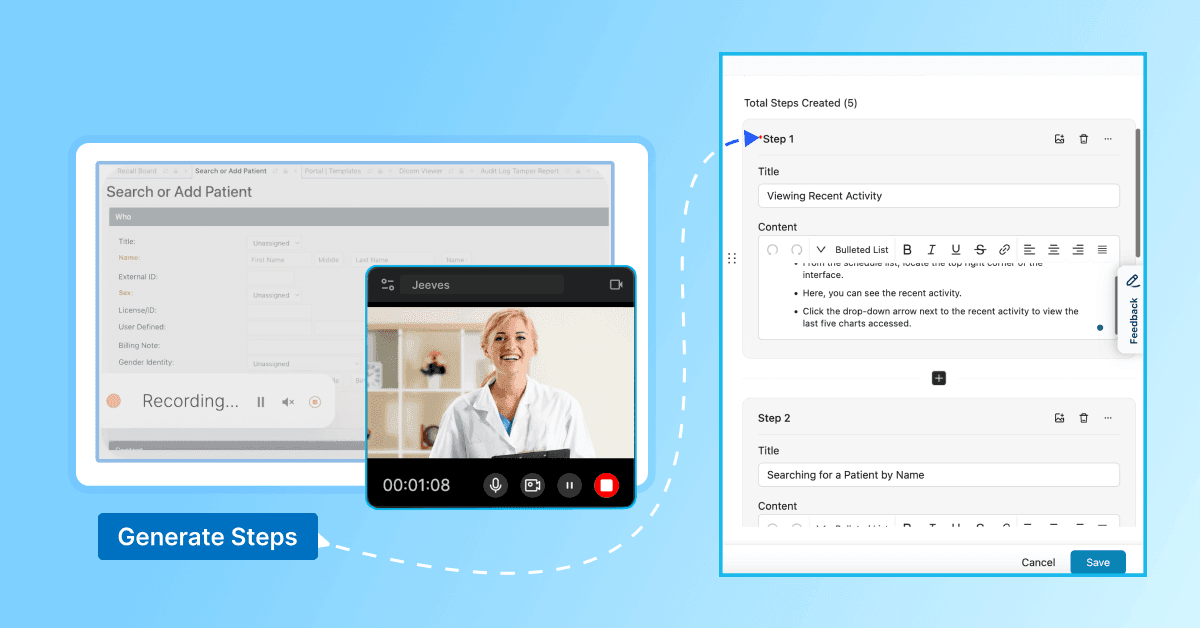The height and width of the screenshot is (628, 1200).
Task: Toggle underline in Step 1 editor
Action: click(x=956, y=249)
